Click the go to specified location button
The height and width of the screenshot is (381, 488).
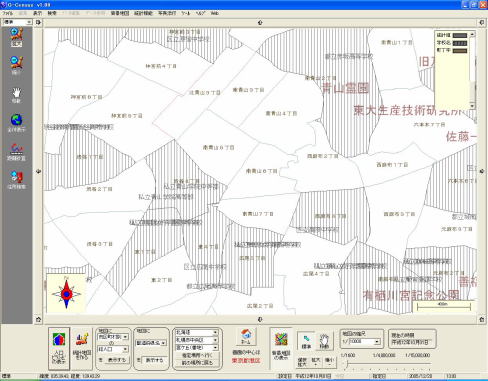[x=197, y=356]
